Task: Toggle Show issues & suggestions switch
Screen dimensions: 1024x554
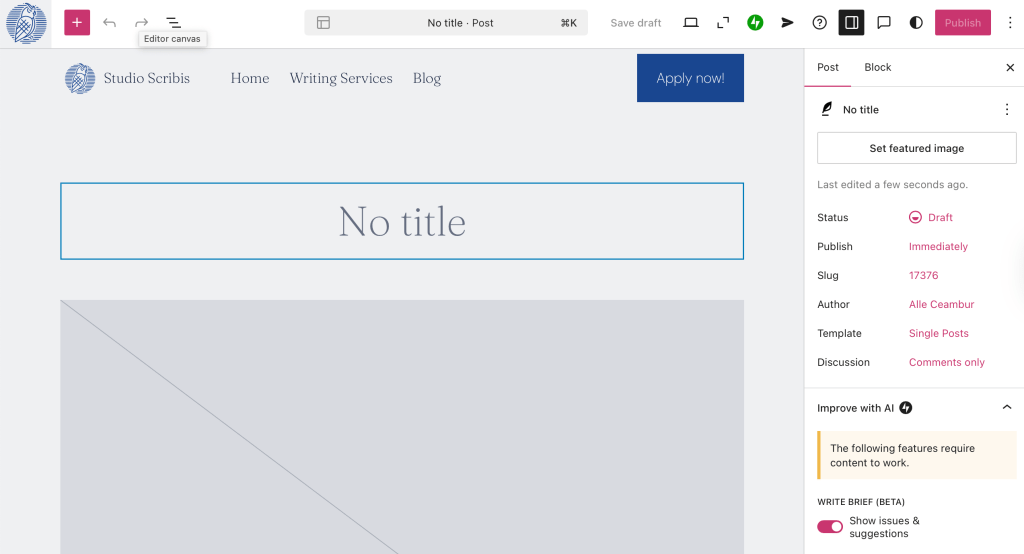Action: (830, 527)
